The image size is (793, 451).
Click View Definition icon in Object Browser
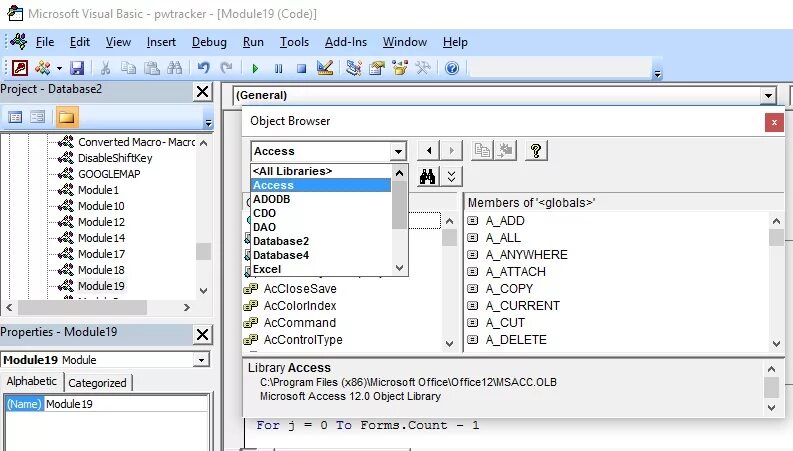tap(505, 151)
